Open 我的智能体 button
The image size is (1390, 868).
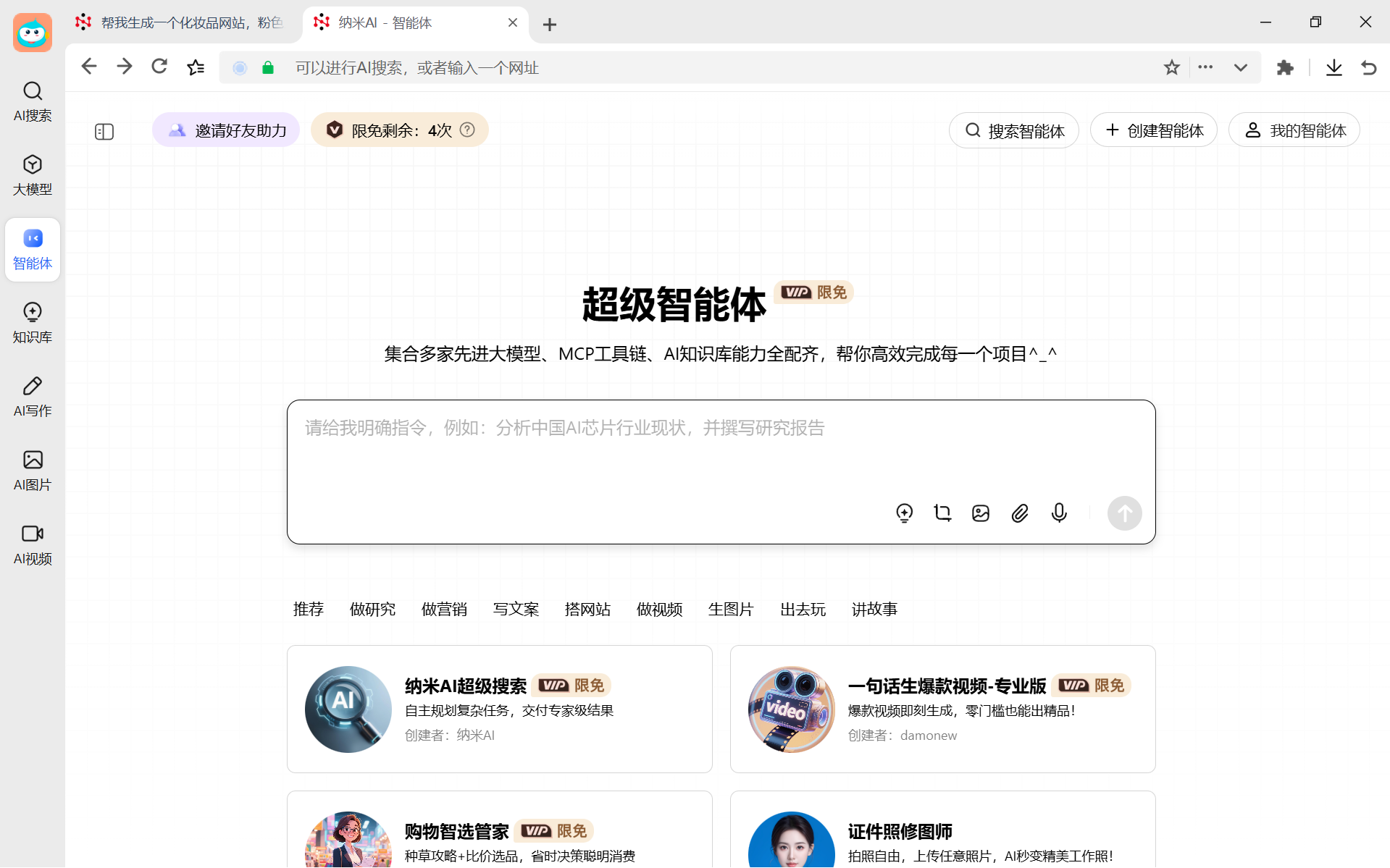click(1294, 130)
